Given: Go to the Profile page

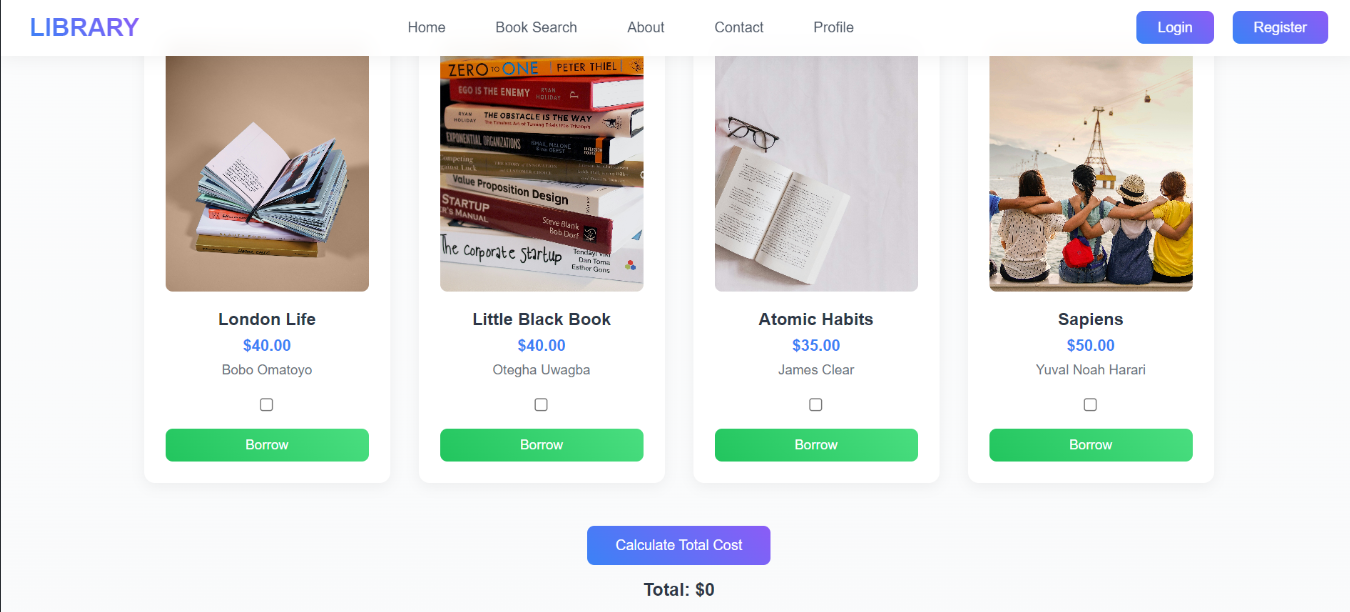Looking at the screenshot, I should (833, 27).
